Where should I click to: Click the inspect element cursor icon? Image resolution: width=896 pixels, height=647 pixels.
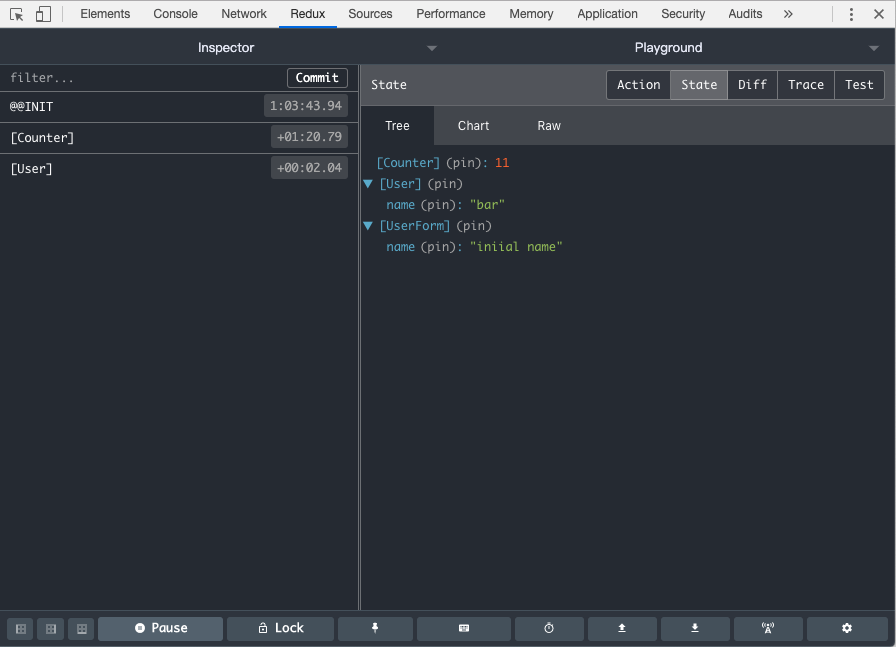click(x=17, y=14)
